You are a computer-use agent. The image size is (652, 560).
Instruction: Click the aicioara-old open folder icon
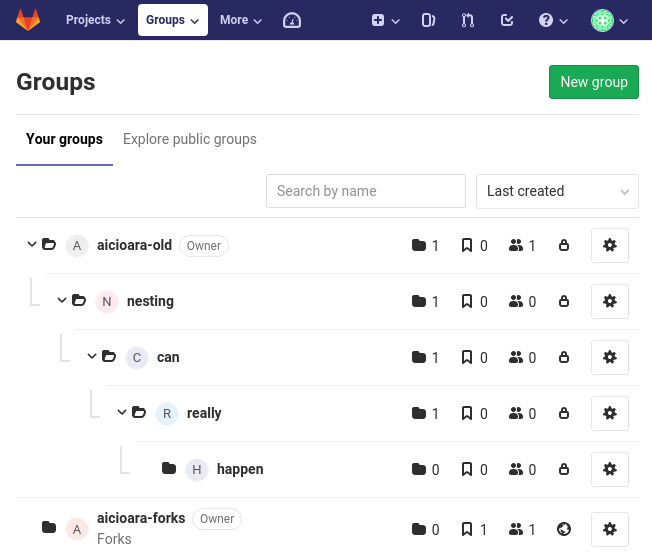point(49,244)
